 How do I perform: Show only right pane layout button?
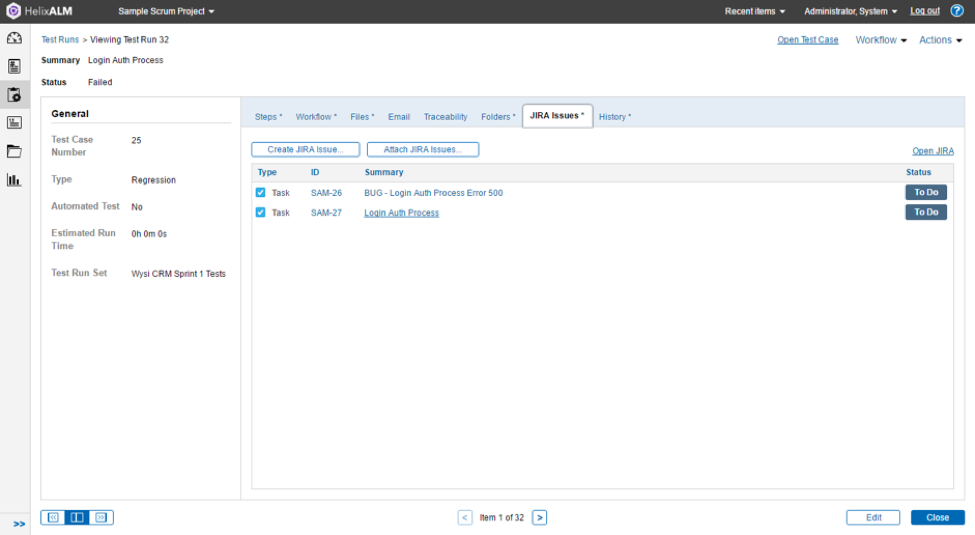(x=101, y=518)
